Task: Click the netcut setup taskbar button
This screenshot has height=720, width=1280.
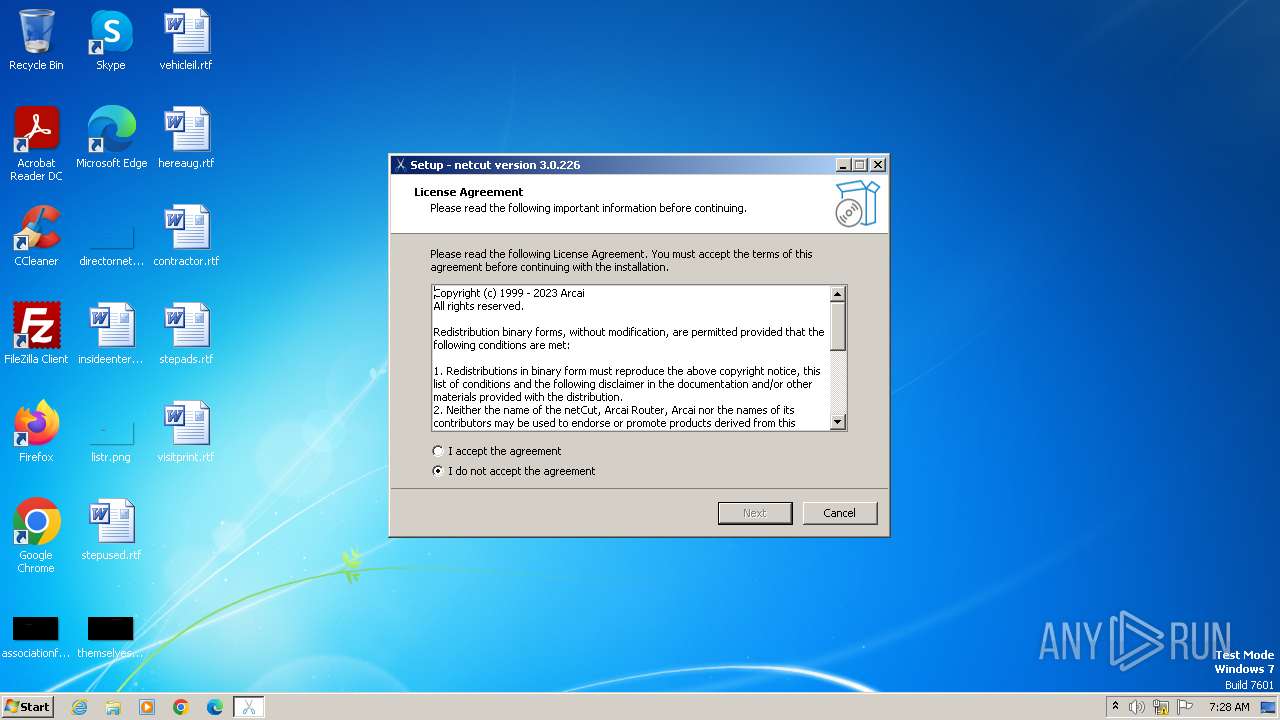Action: coord(248,707)
